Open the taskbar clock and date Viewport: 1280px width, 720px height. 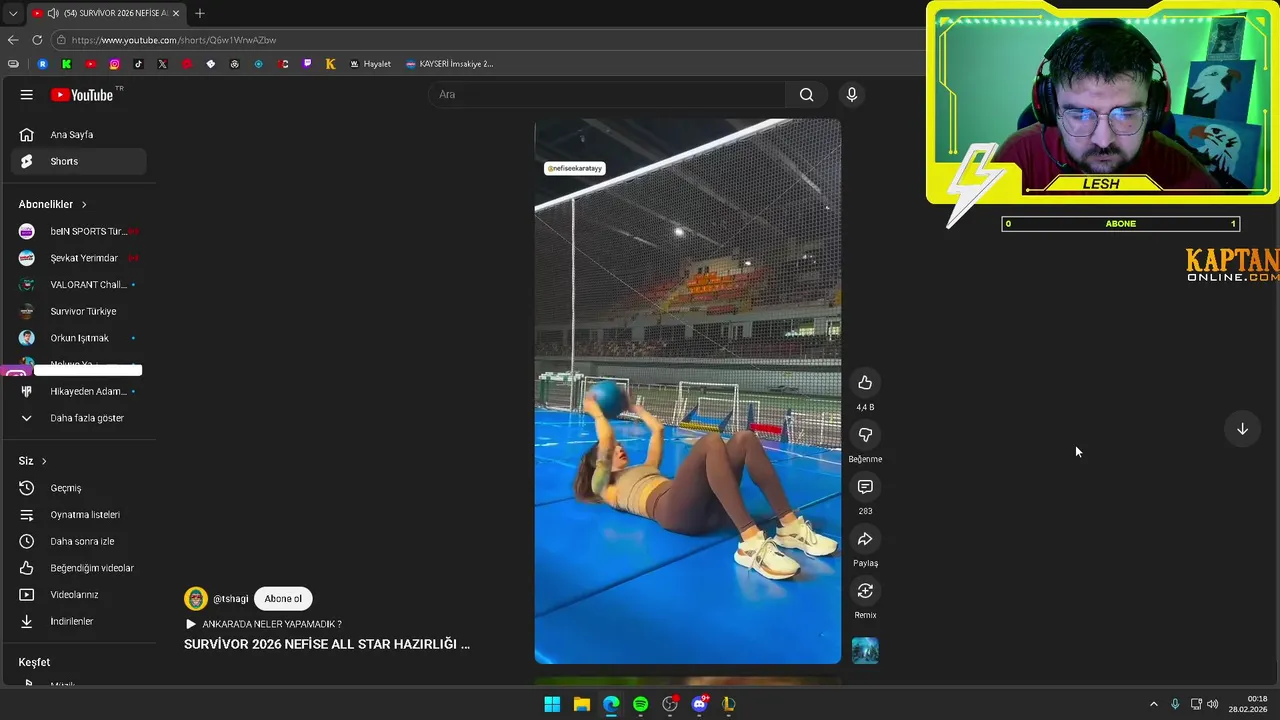point(1248,704)
